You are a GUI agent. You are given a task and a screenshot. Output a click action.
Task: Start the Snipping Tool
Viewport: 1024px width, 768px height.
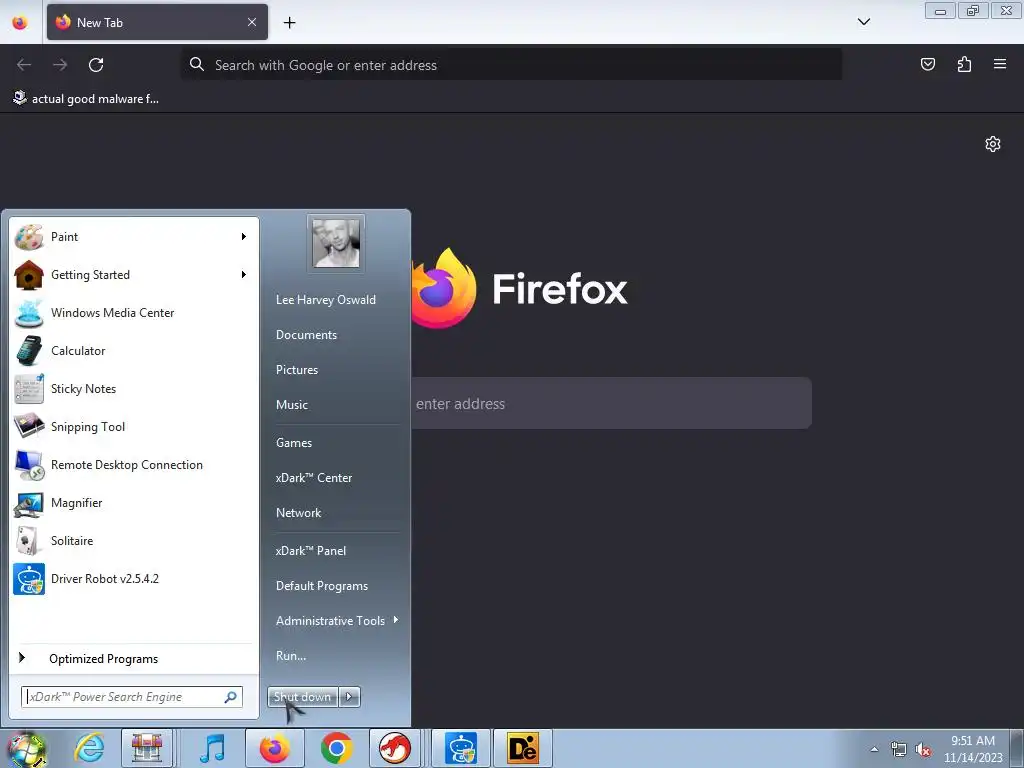coord(134,426)
